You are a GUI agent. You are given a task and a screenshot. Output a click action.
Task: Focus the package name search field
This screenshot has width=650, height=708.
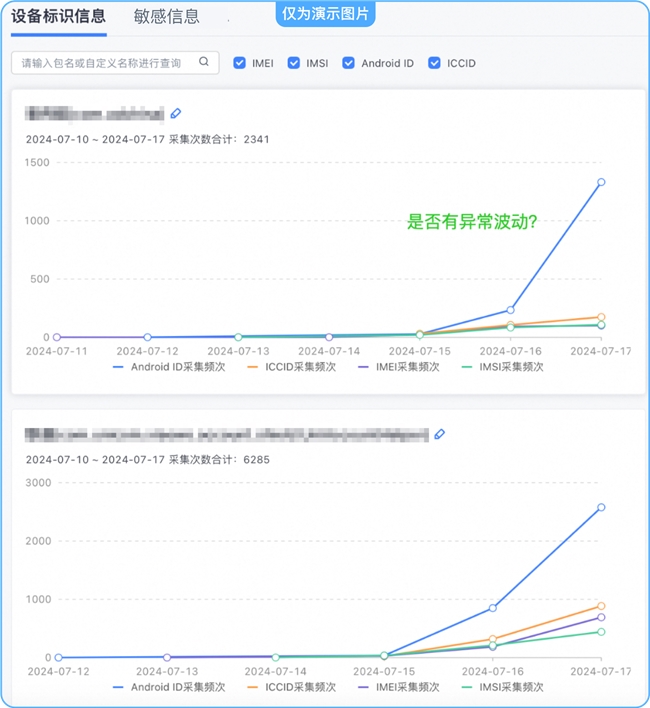(x=115, y=63)
